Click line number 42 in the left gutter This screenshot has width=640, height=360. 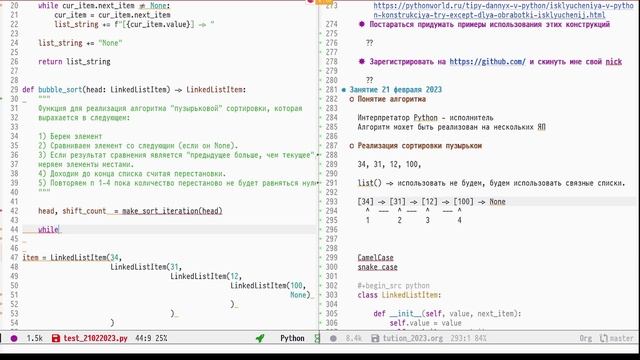(14, 211)
